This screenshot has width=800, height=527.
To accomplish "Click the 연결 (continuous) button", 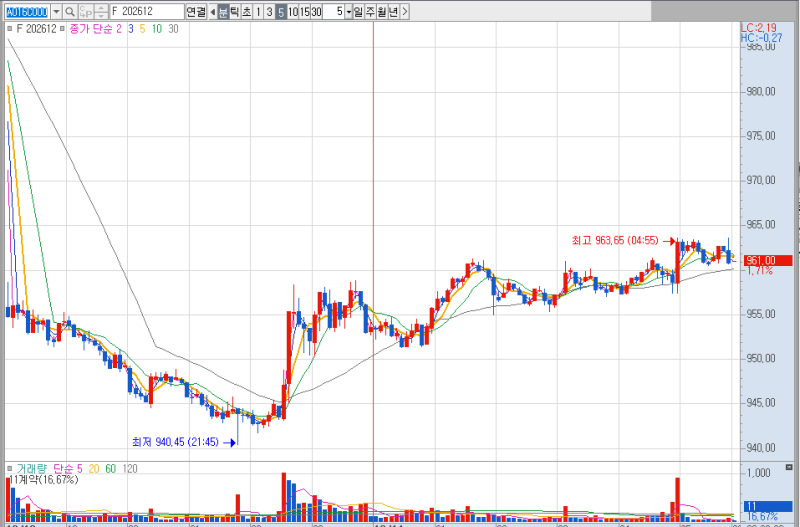I will tap(196, 11).
